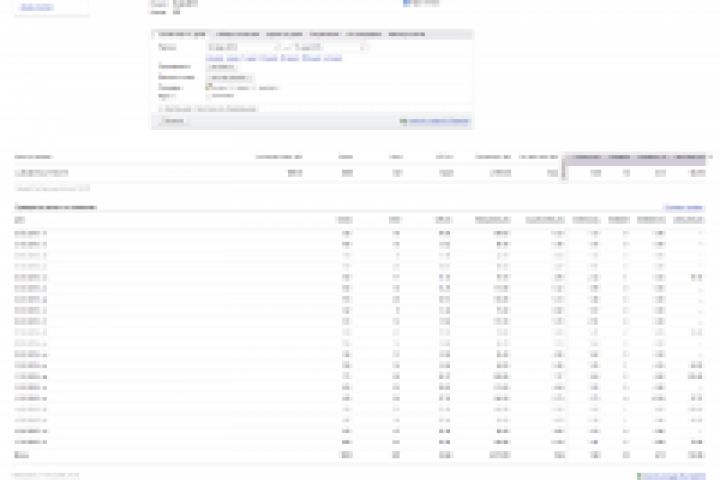Open the blue export link beside green icon
Image resolution: width=720 pixels, height=480 pixels.
click(x=439, y=121)
